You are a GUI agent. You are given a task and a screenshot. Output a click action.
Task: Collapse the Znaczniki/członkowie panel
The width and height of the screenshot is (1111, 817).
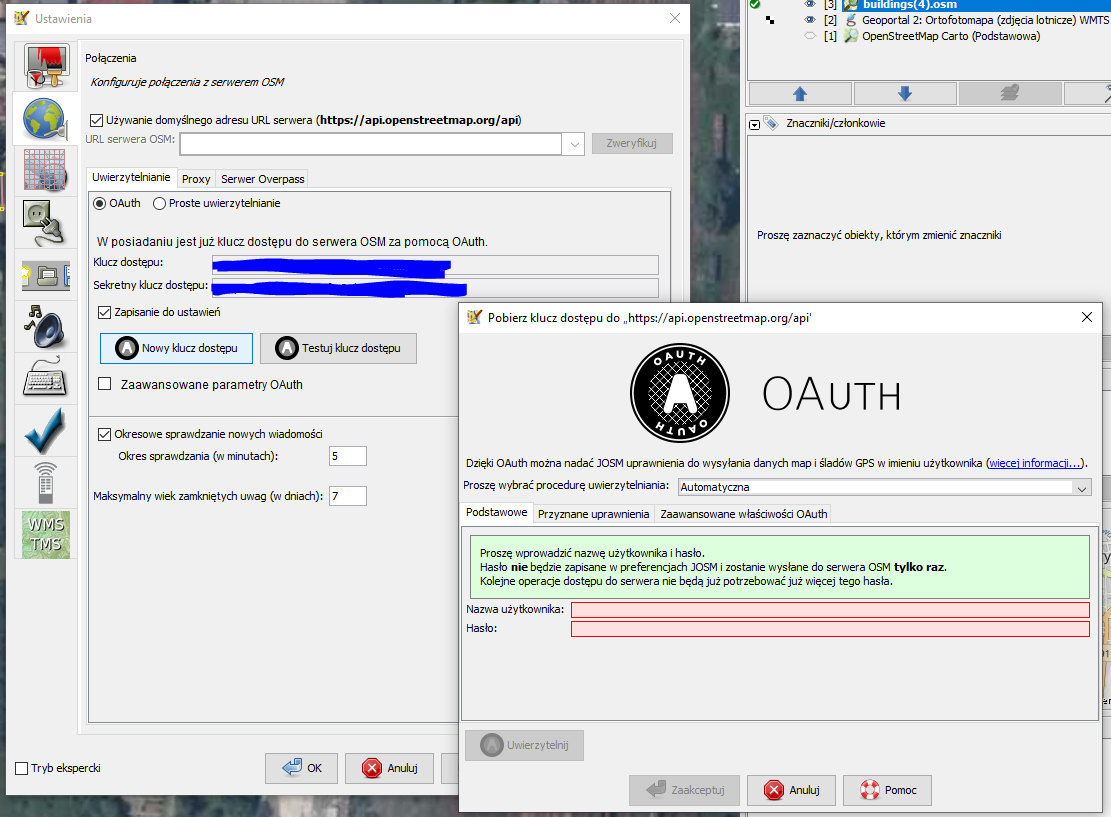coord(755,125)
